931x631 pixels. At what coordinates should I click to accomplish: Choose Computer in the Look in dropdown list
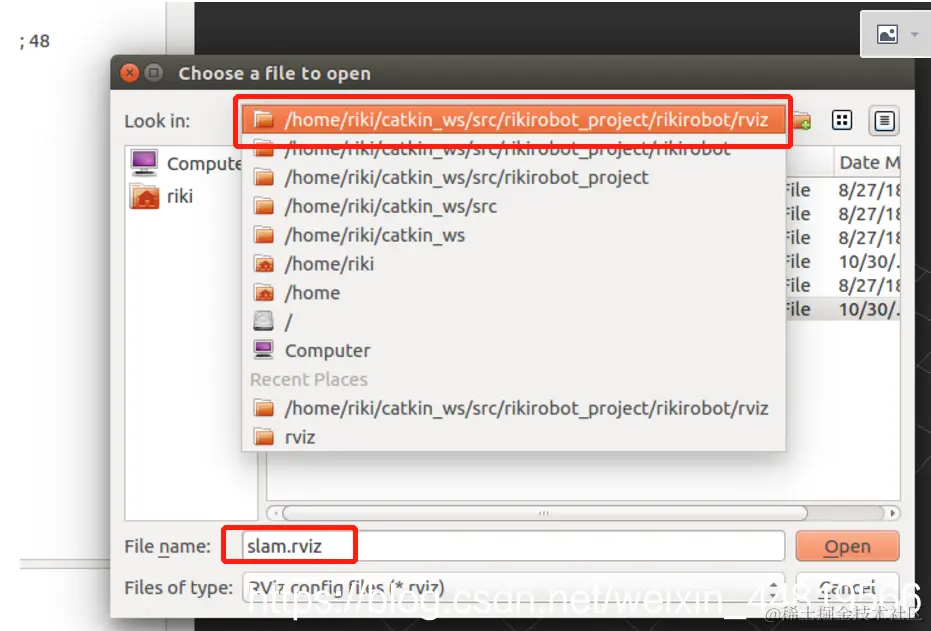(x=514, y=350)
